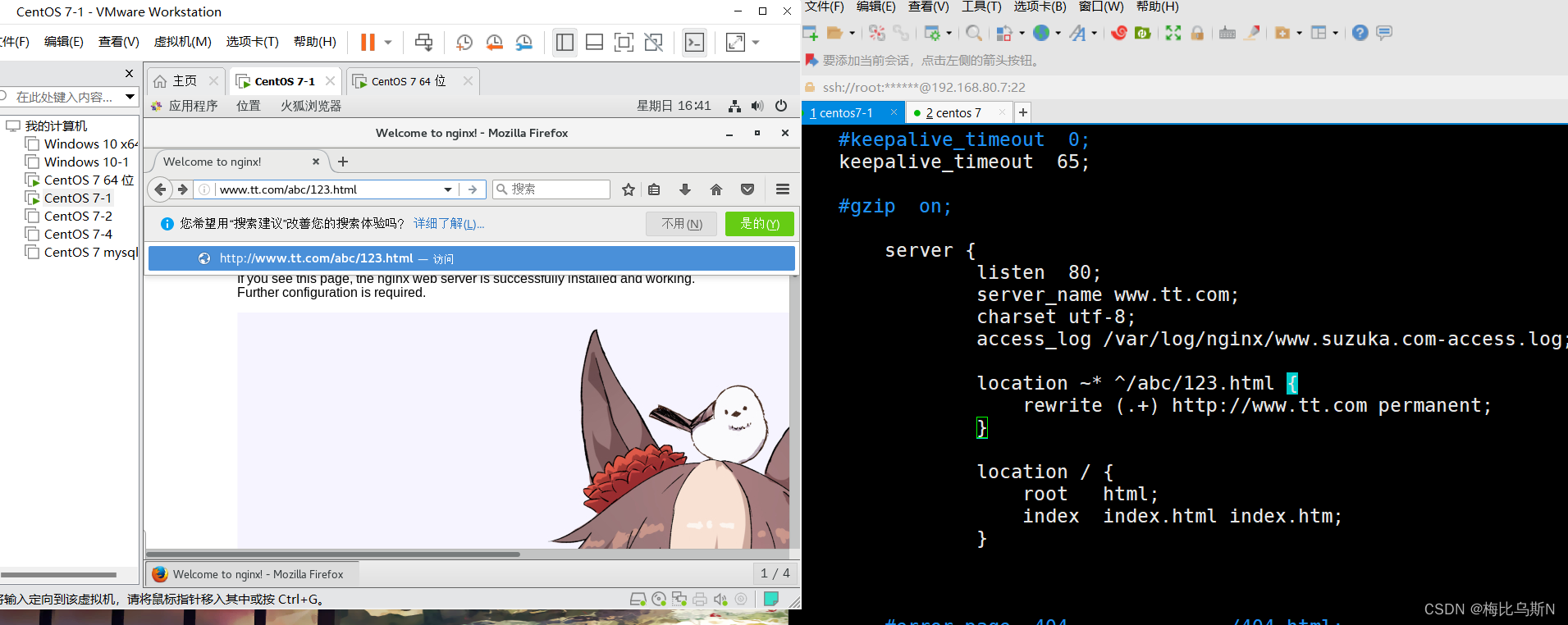
Task: Open the Xshell globe encoding dropdown arrow
Action: click(x=1058, y=33)
